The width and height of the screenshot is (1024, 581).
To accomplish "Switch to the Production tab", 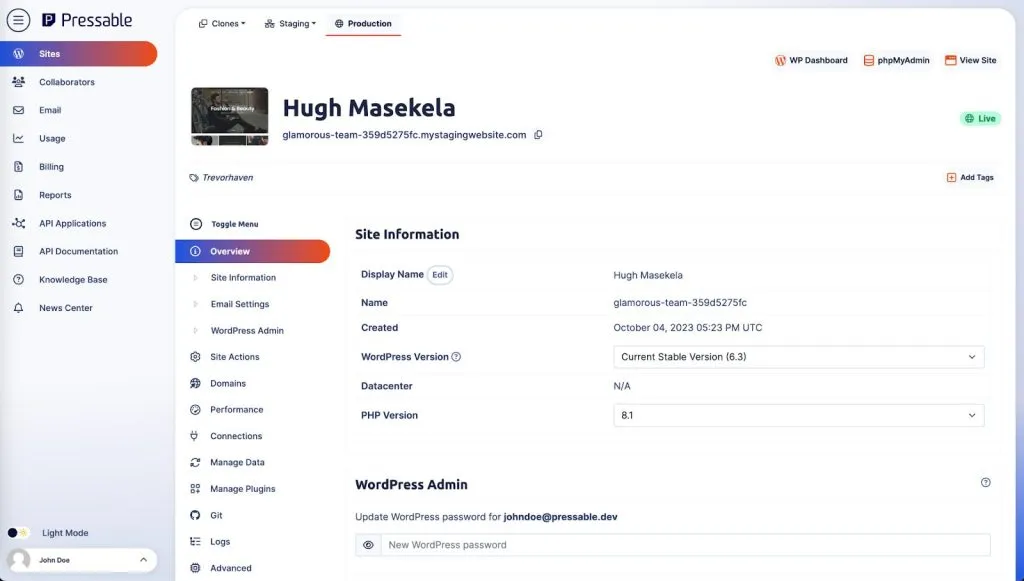I will [363, 24].
